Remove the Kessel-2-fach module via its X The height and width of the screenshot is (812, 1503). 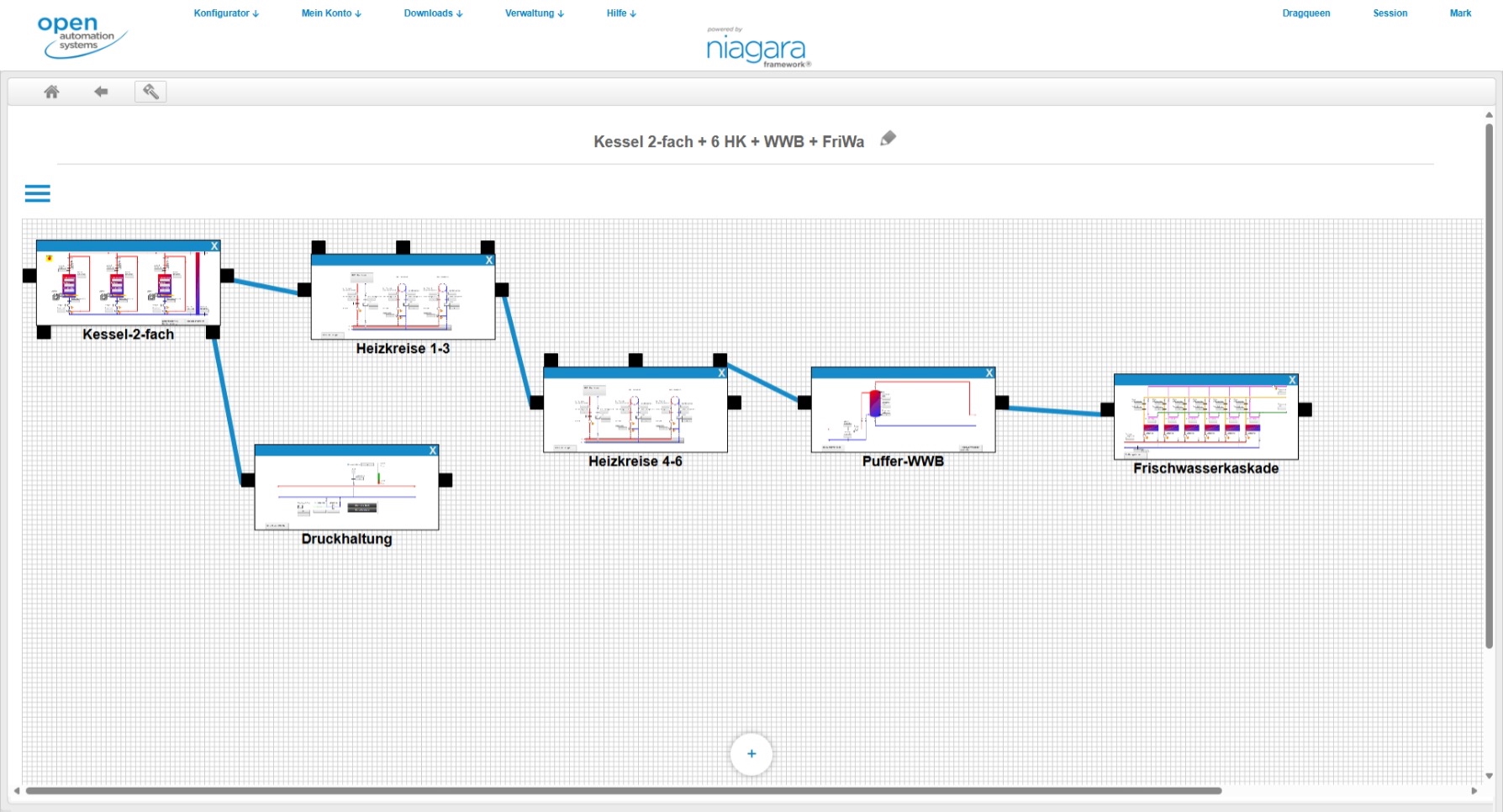click(x=214, y=246)
